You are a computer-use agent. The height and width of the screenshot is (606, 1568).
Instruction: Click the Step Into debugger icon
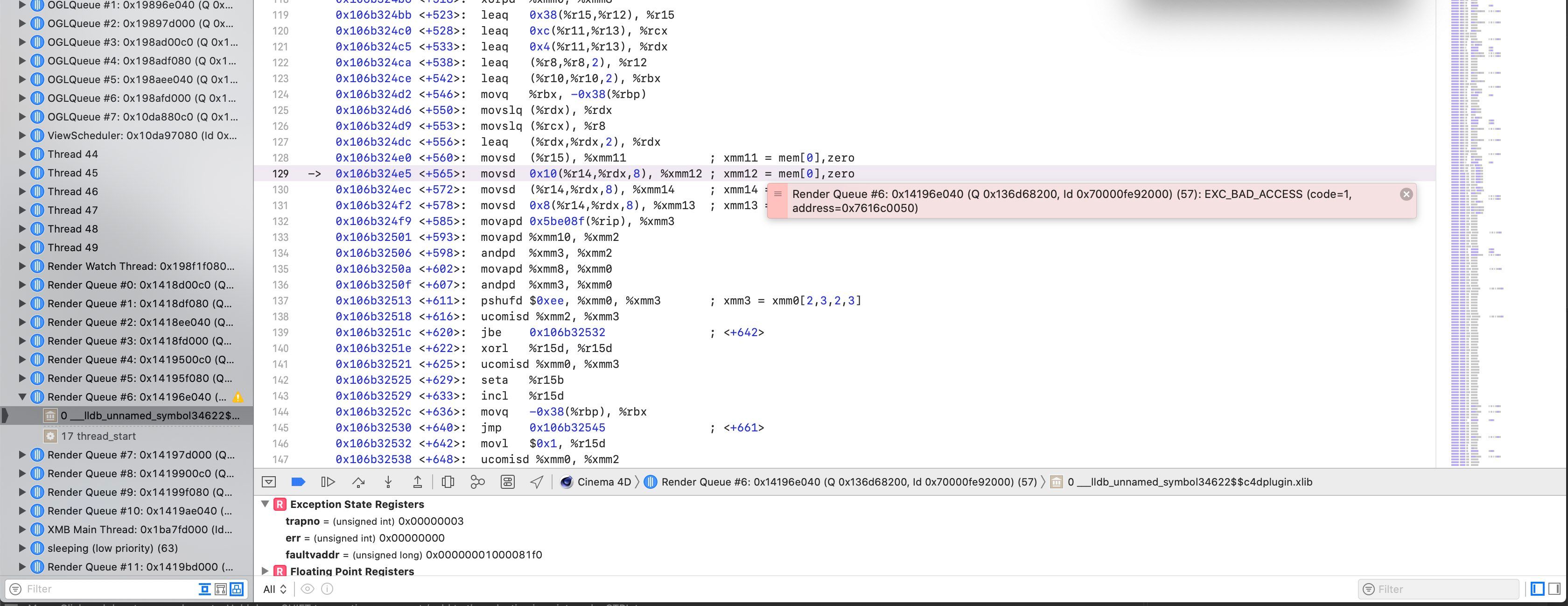coord(388,482)
